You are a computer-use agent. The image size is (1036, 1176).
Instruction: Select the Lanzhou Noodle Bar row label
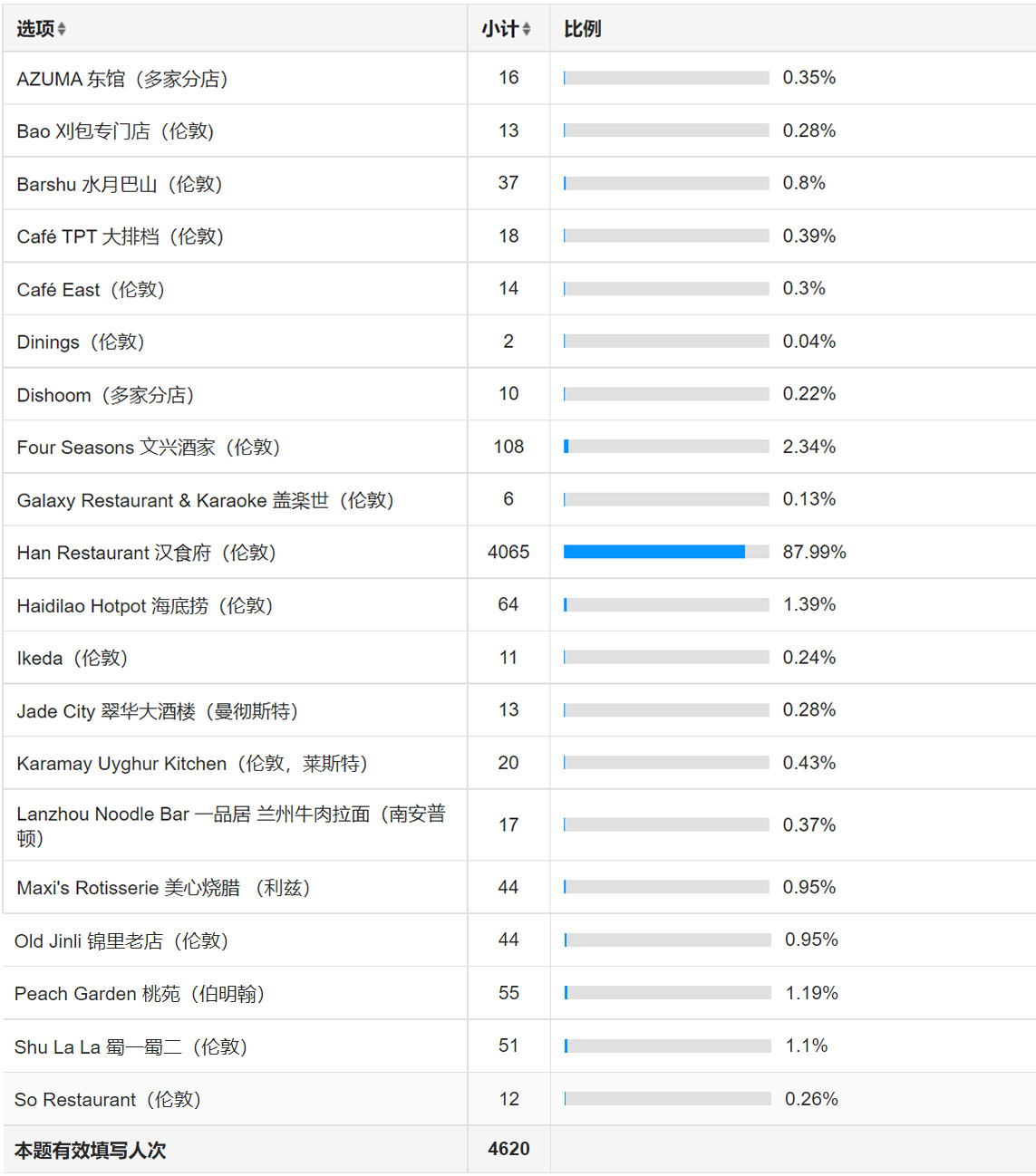[231, 825]
